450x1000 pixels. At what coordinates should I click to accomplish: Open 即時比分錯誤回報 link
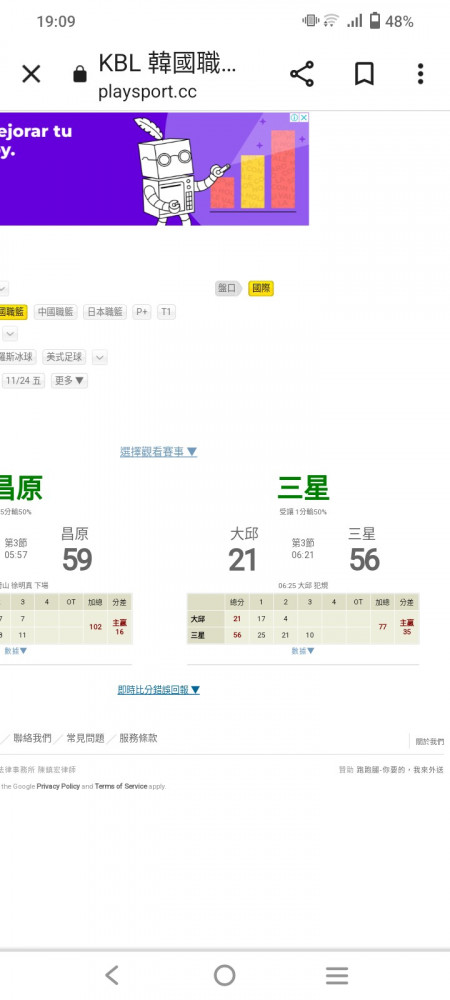tap(159, 690)
